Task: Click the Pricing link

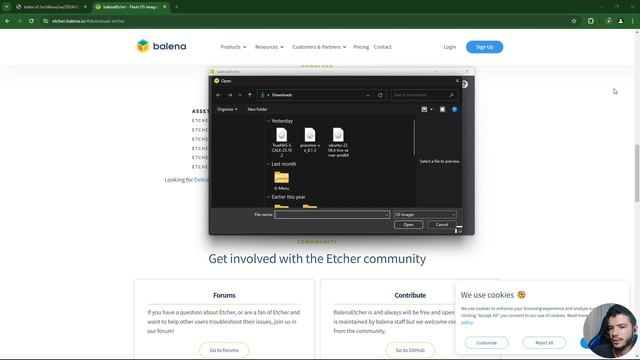Action: [361, 47]
